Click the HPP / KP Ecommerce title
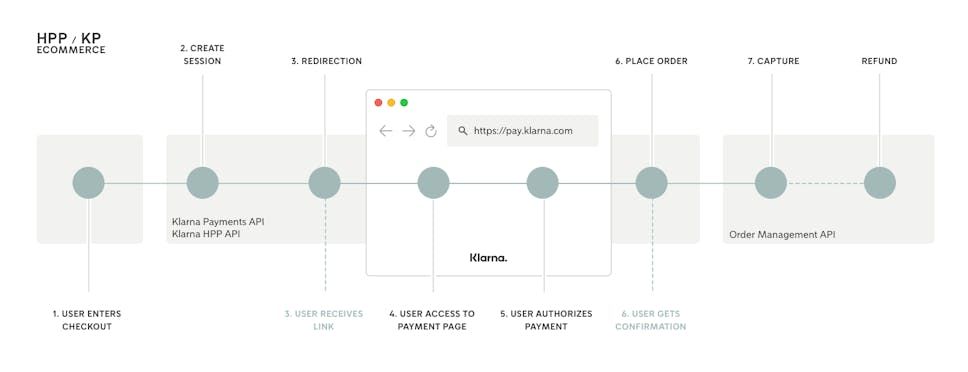This screenshot has height=372, width=968. (x=71, y=44)
